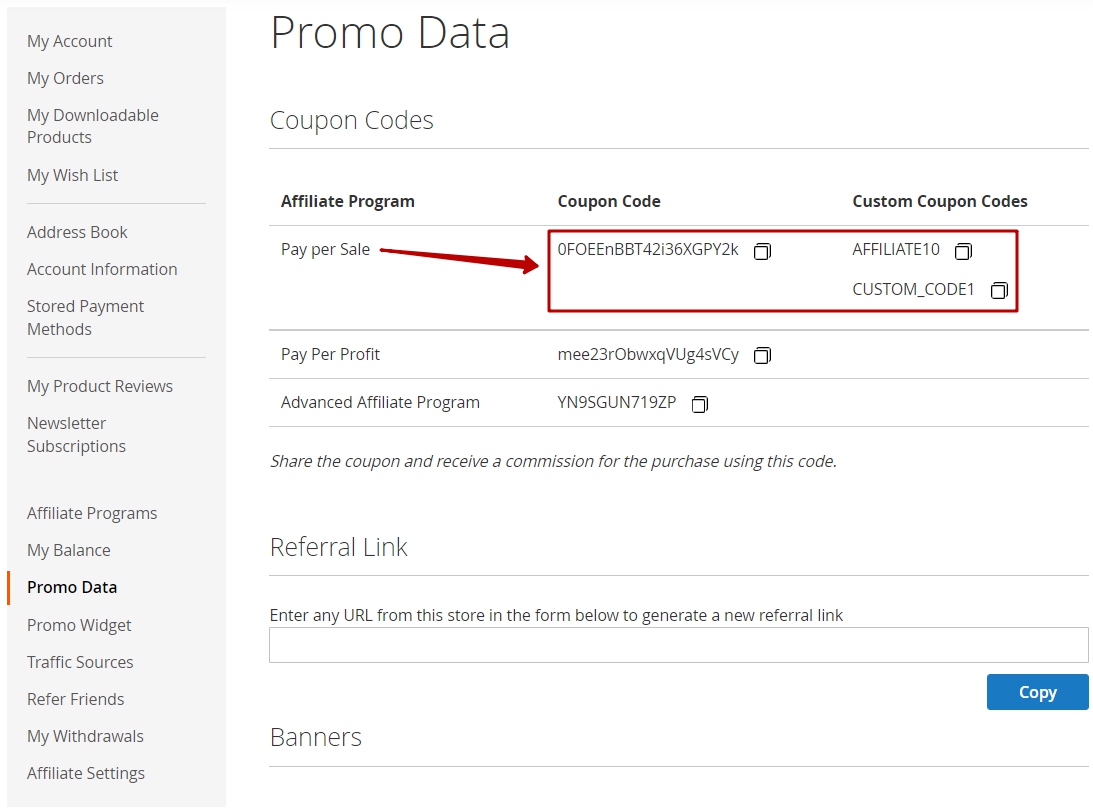Copy the AFFILIATE10 custom coupon code

tap(963, 251)
